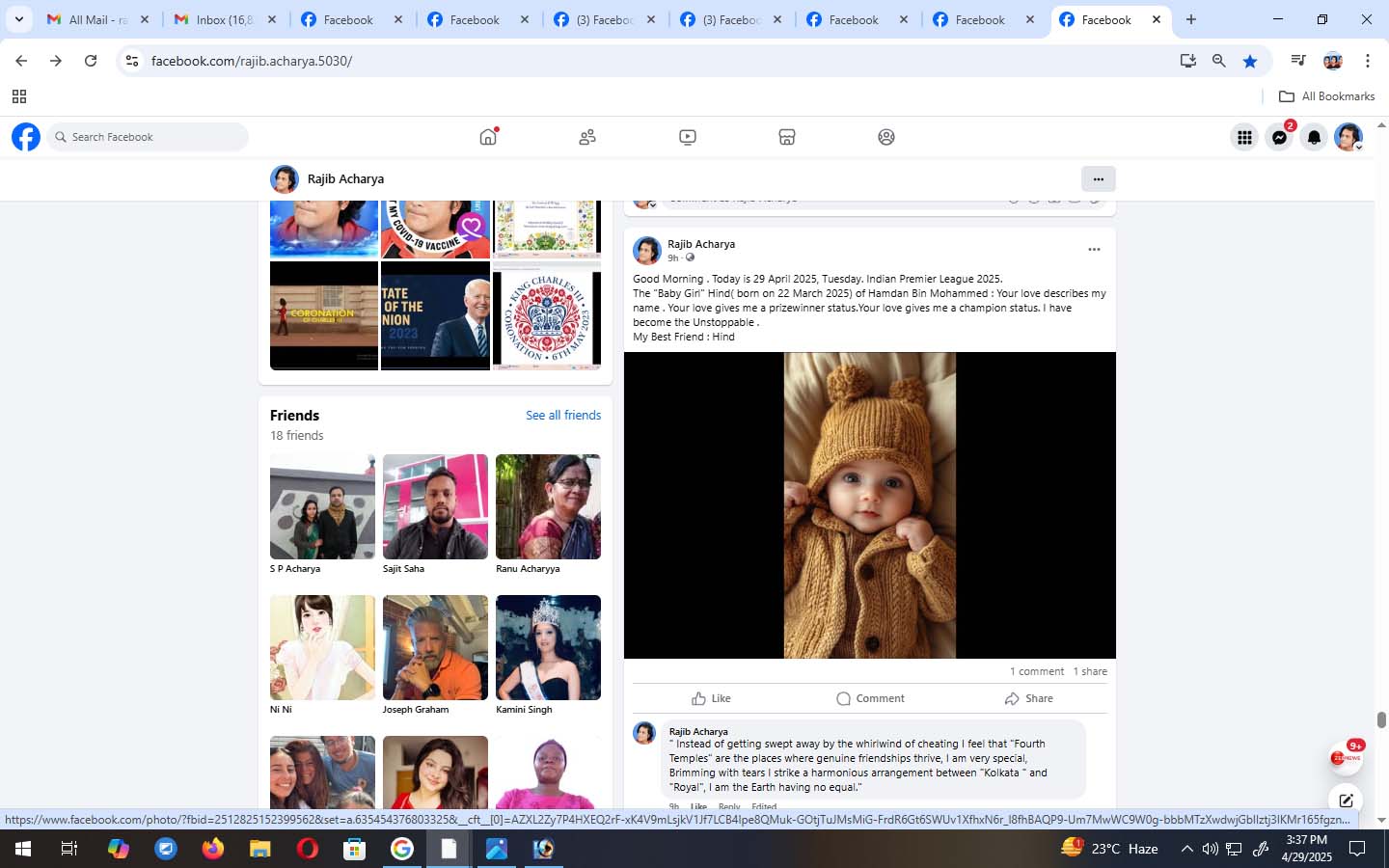Image resolution: width=1389 pixels, height=868 pixels.
Task: Open Ranu Acharyya friend thumbnail
Action: pos(548,506)
